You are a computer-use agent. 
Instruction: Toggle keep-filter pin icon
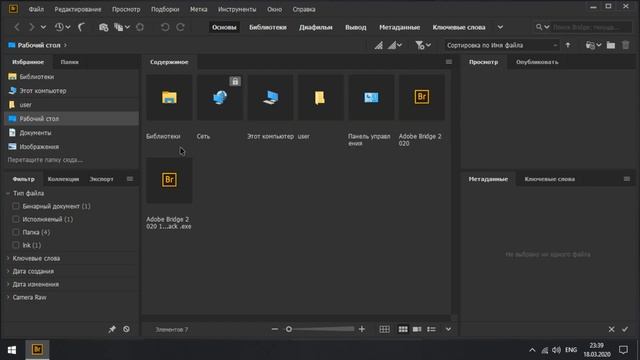click(x=112, y=329)
